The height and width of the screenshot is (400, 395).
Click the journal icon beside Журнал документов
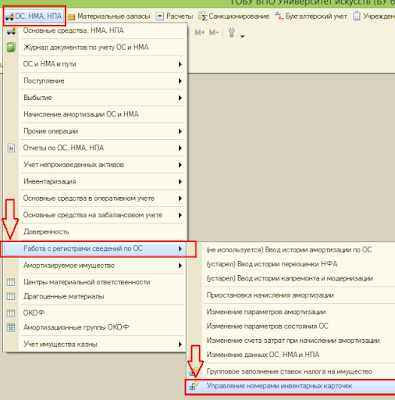click(x=11, y=47)
